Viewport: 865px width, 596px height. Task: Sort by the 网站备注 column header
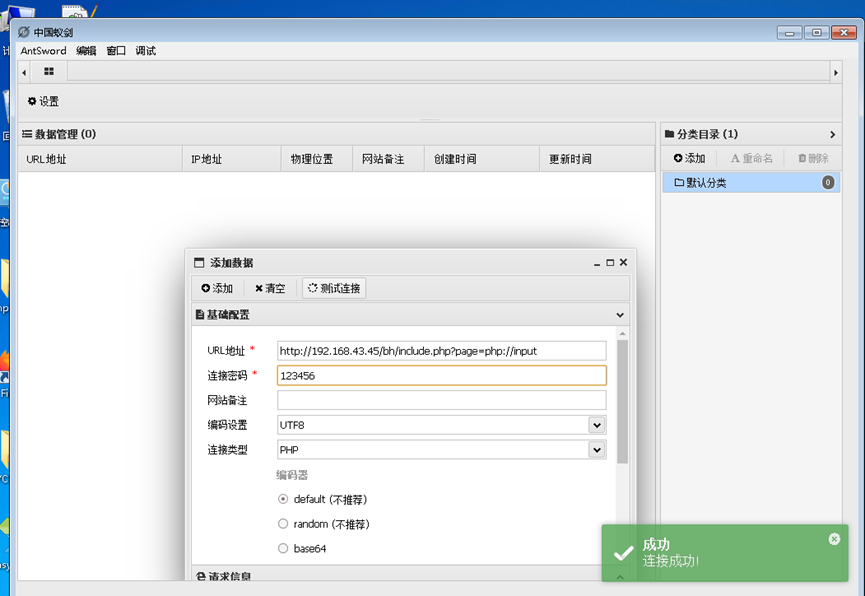tap(388, 159)
